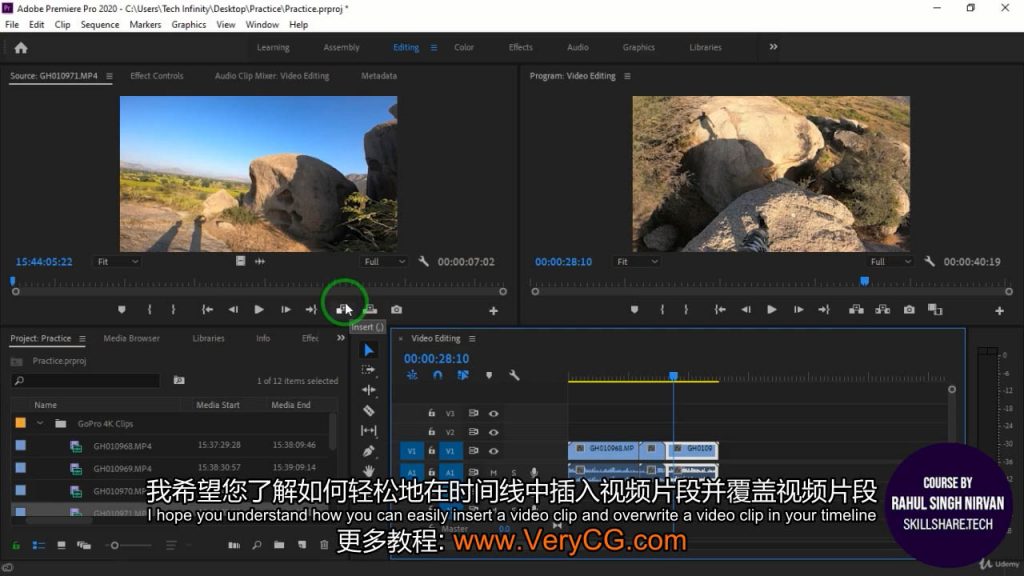
Task: Switch Project panel to List View
Action: 39,545
